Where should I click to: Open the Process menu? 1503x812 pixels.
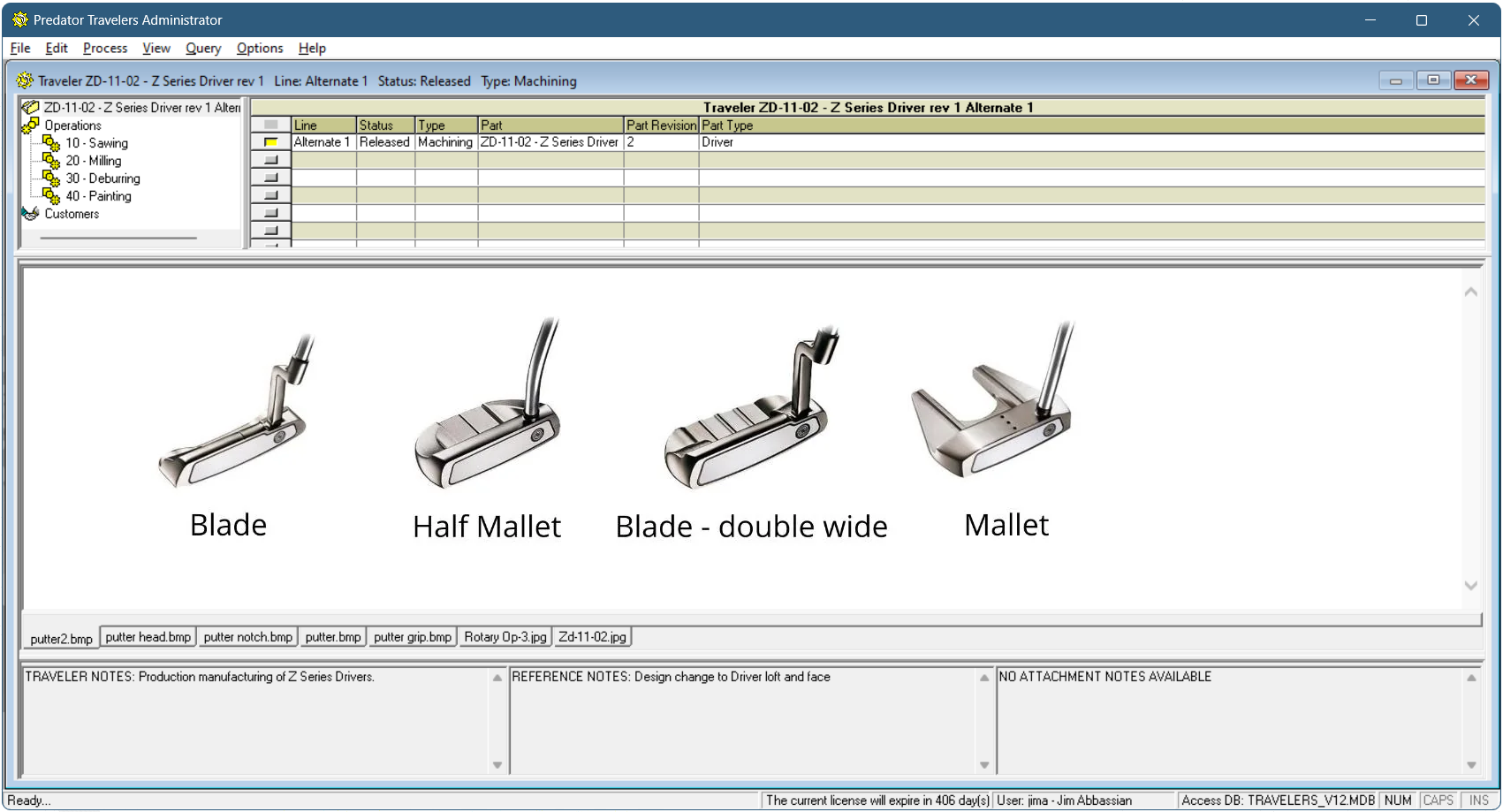coord(104,48)
